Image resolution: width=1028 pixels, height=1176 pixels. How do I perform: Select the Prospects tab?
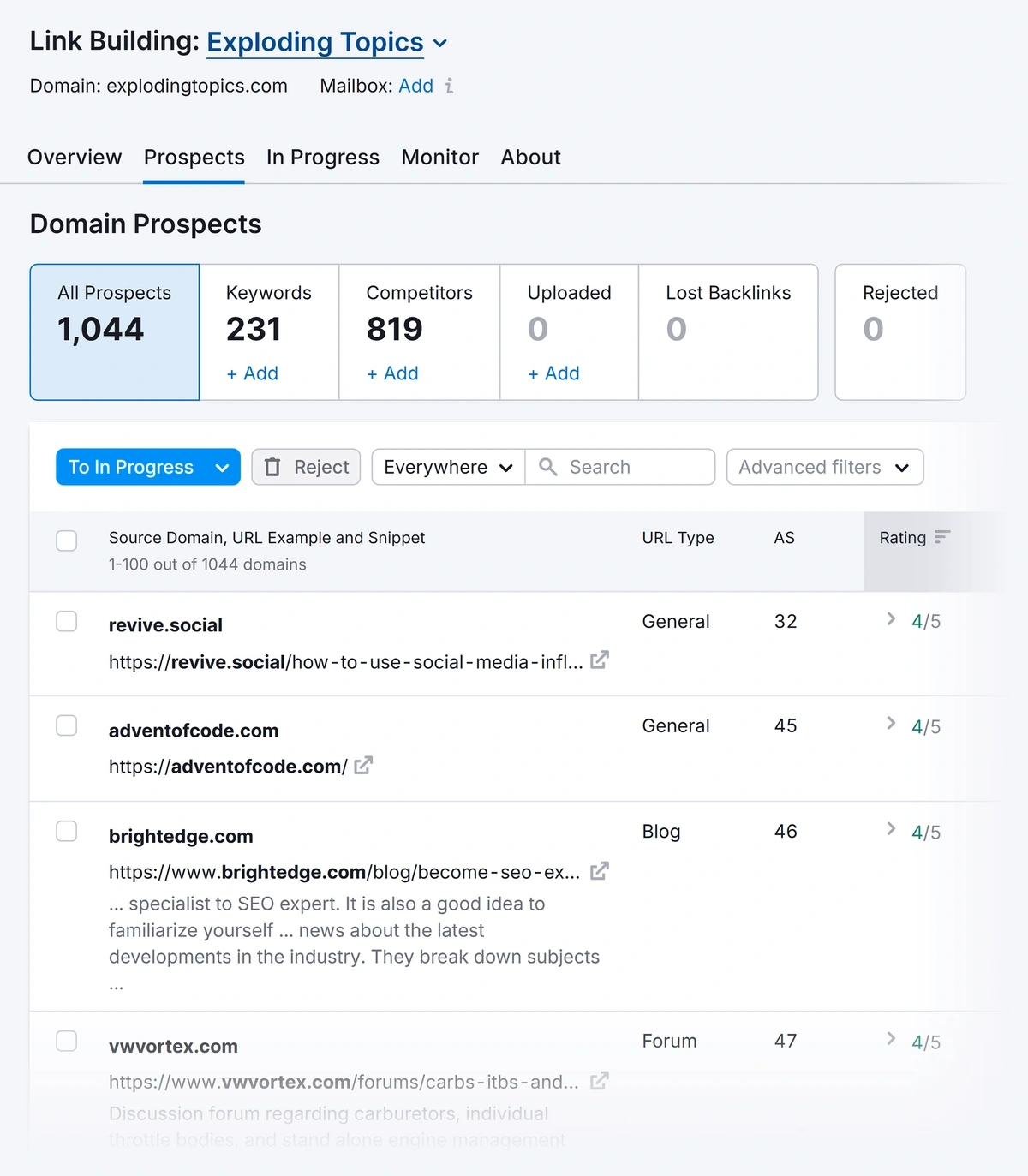[194, 157]
